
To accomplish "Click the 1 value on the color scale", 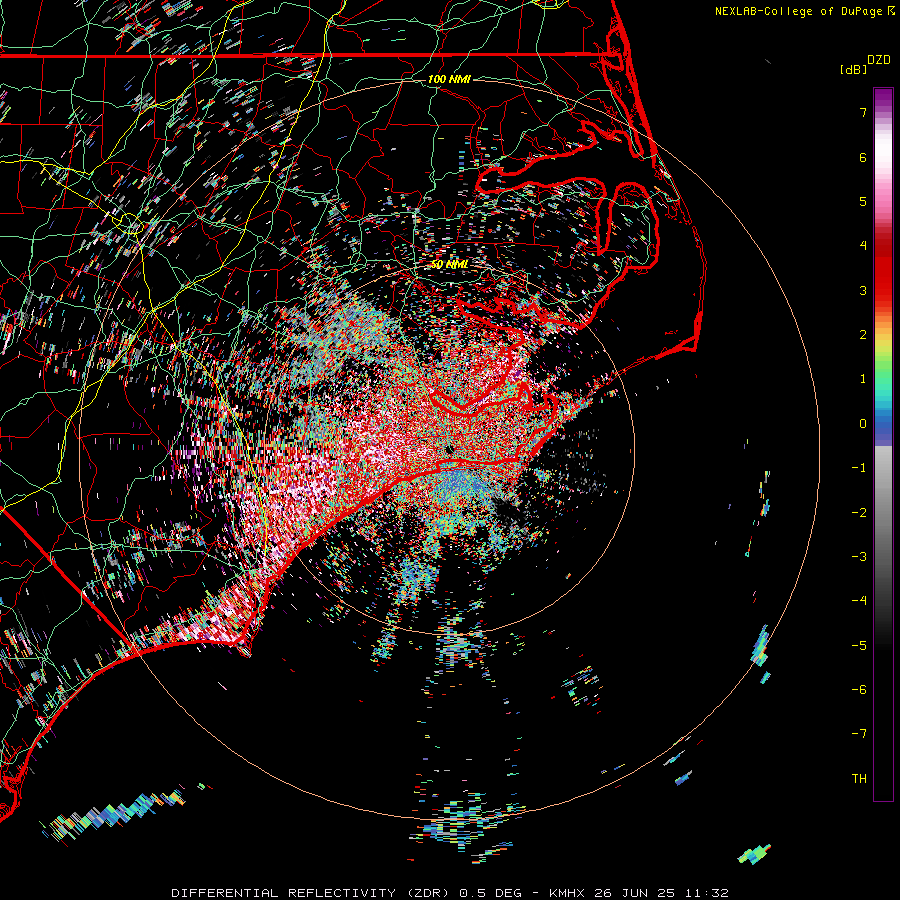I will (x=863, y=379).
